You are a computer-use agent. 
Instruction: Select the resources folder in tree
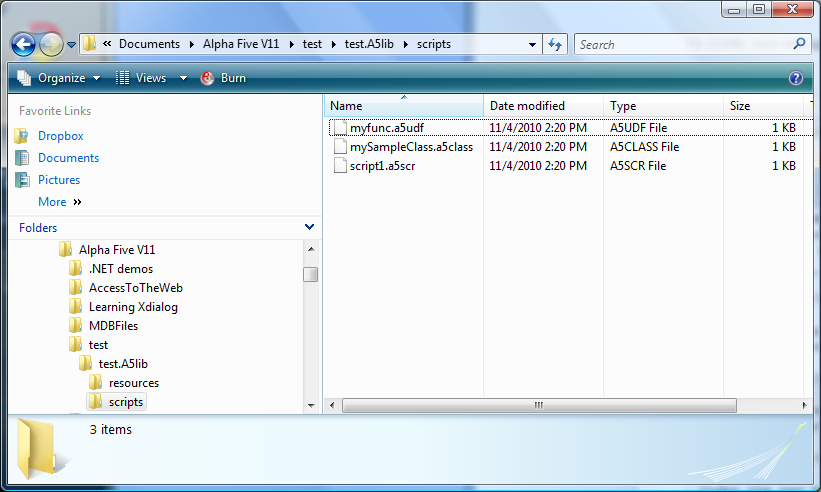[x=134, y=383]
